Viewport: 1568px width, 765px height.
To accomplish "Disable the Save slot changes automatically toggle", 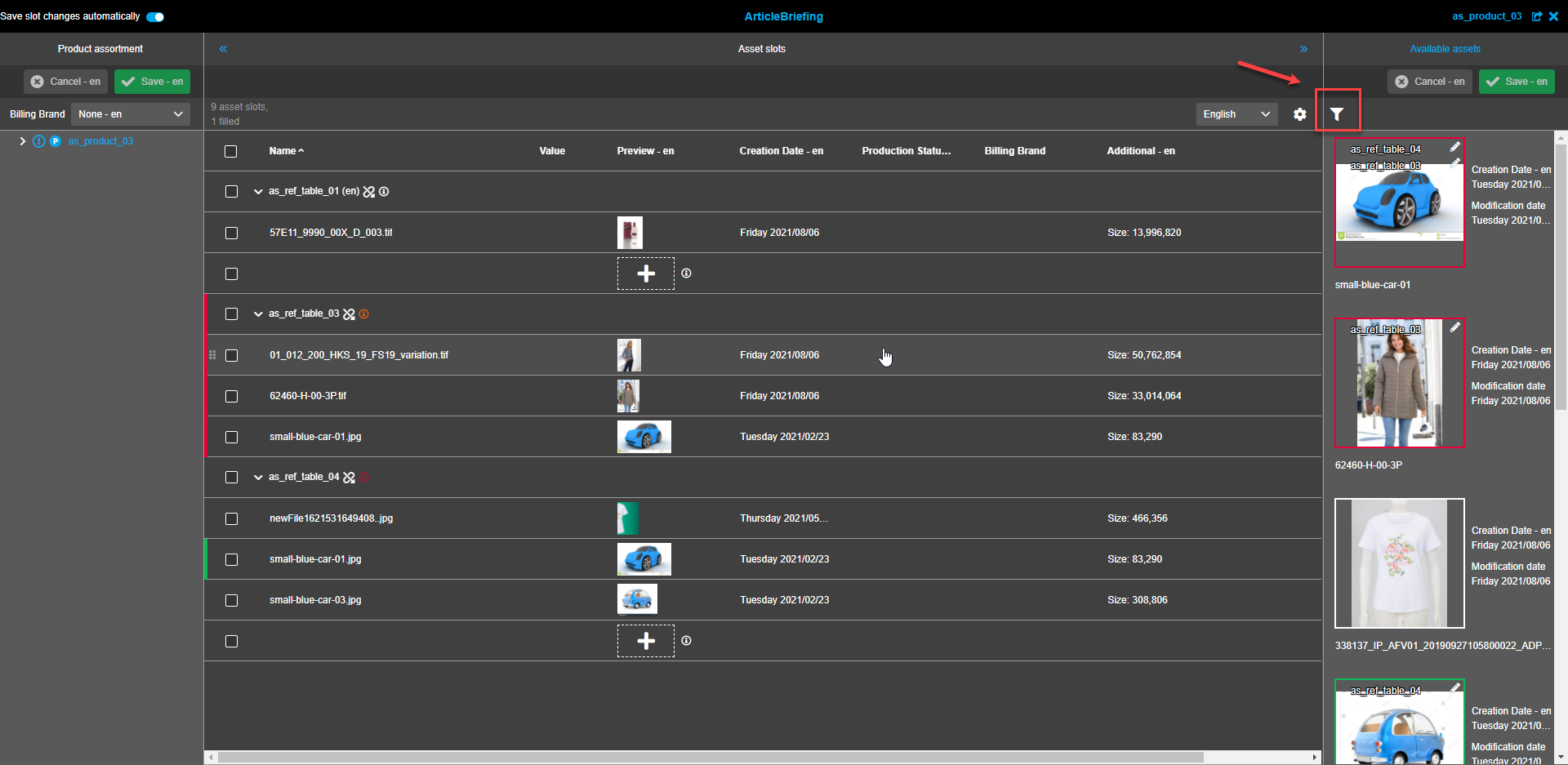I will click(154, 16).
